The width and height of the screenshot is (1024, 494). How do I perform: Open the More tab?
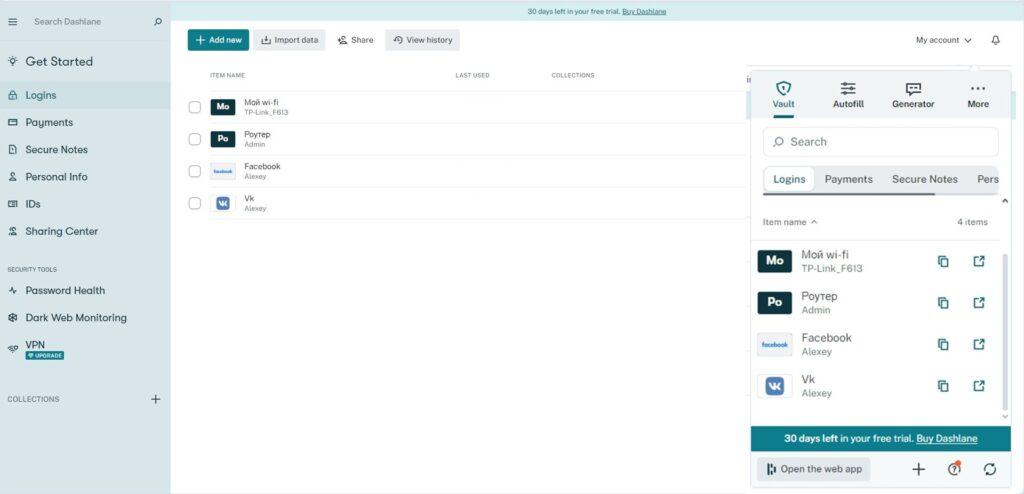978,95
